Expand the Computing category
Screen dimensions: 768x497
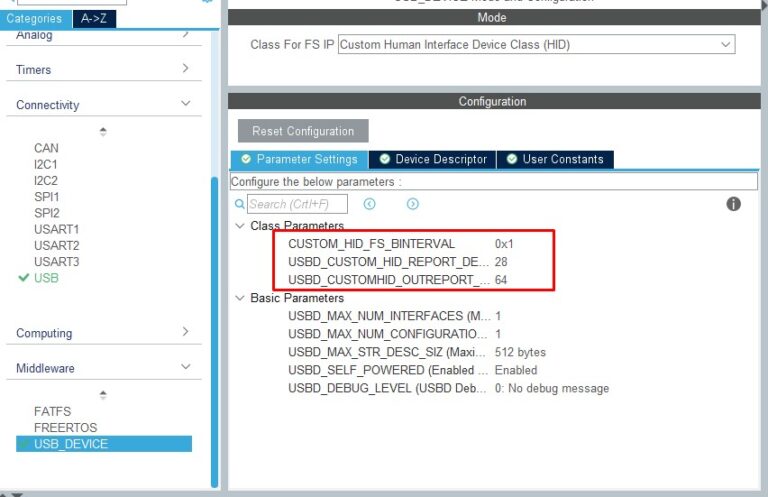click(x=185, y=332)
